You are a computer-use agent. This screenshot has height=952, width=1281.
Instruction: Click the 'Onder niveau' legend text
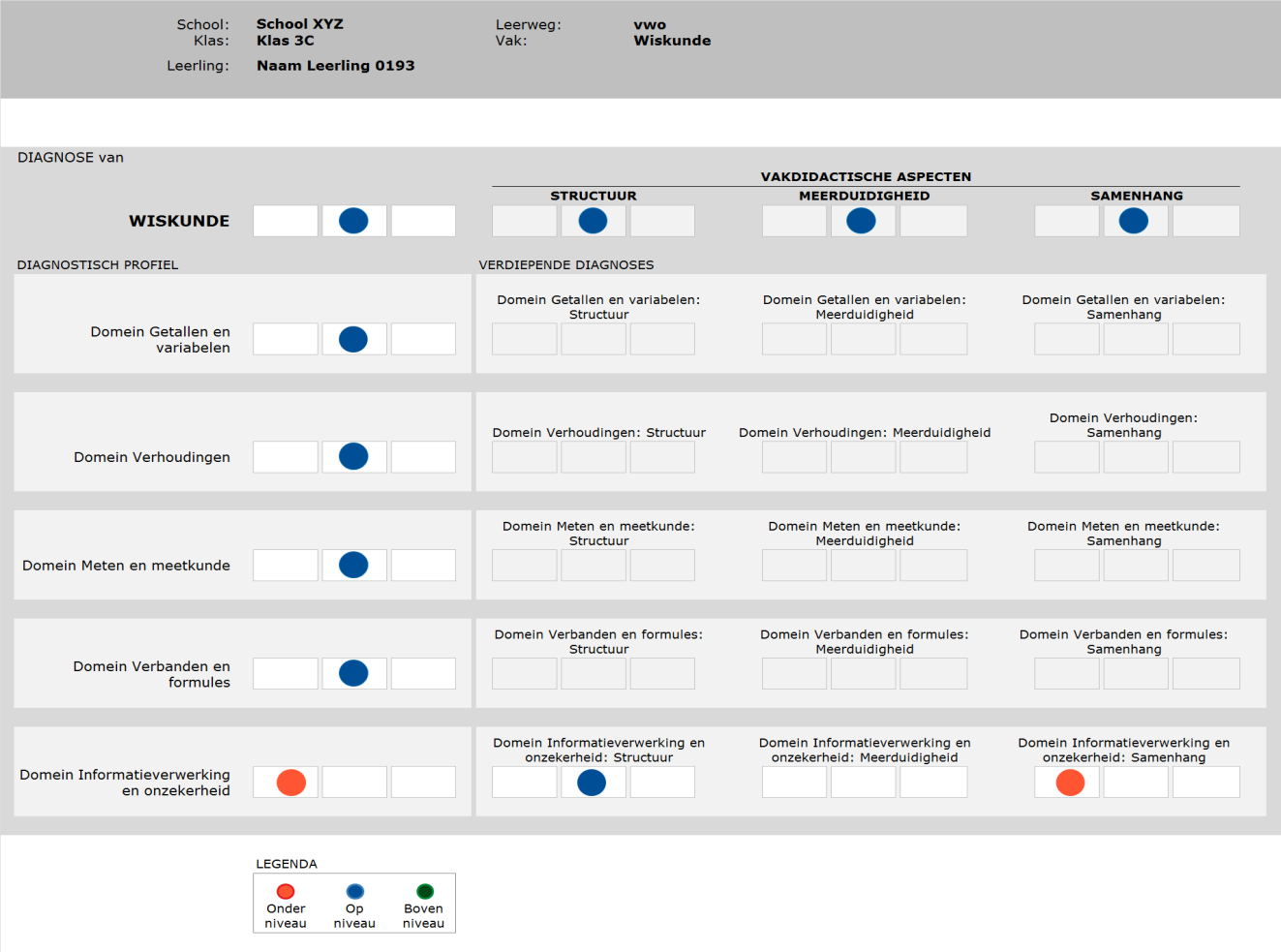click(x=286, y=916)
